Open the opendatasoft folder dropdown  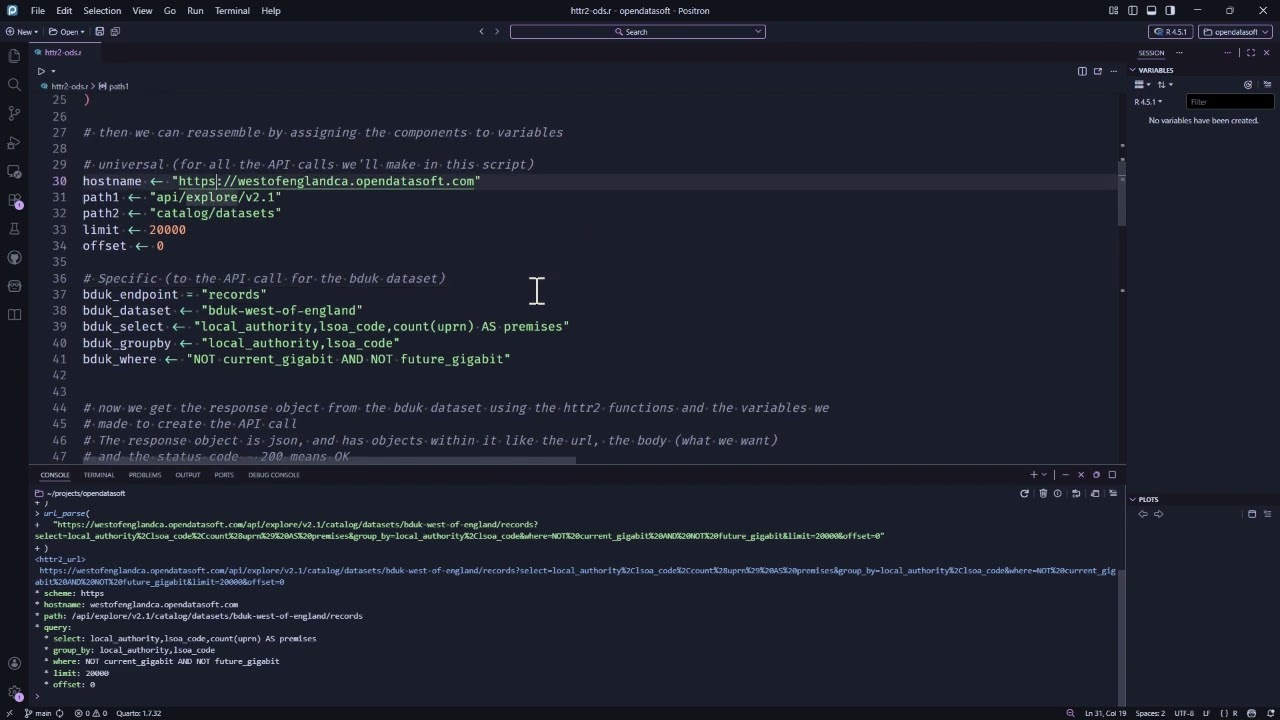click(1236, 32)
